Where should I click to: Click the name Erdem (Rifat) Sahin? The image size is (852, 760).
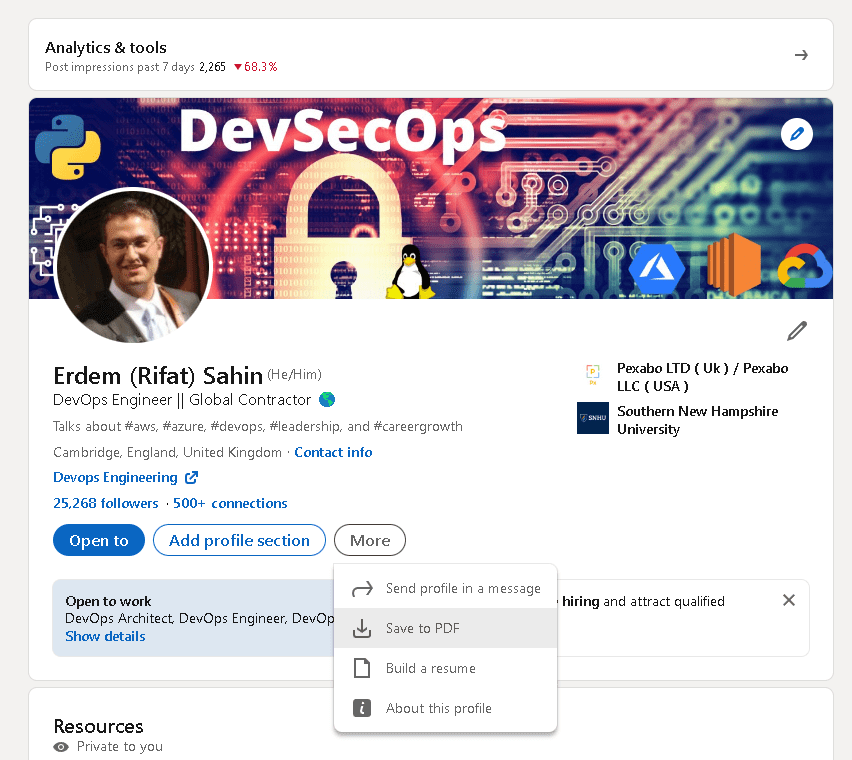pos(158,375)
